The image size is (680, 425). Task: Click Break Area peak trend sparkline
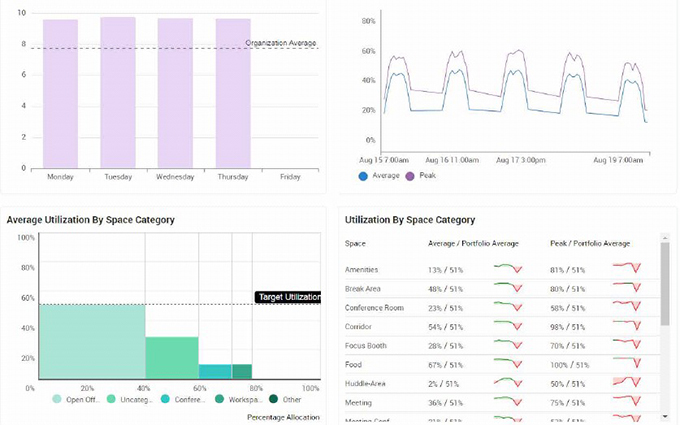pos(627,288)
